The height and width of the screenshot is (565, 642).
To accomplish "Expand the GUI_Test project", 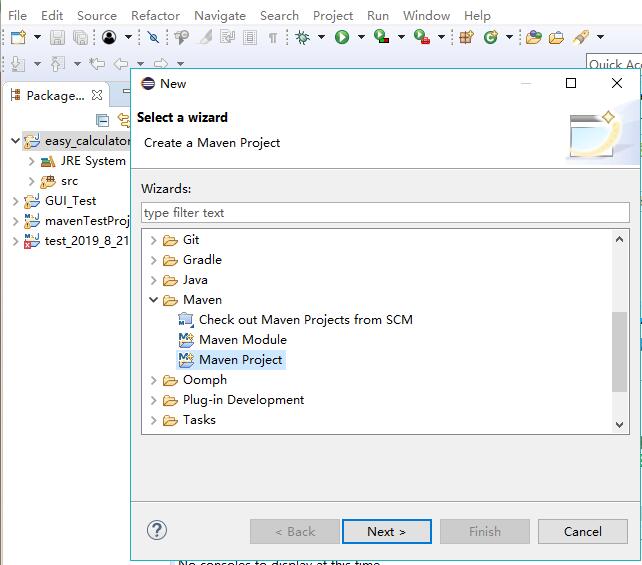I will 15,201.
